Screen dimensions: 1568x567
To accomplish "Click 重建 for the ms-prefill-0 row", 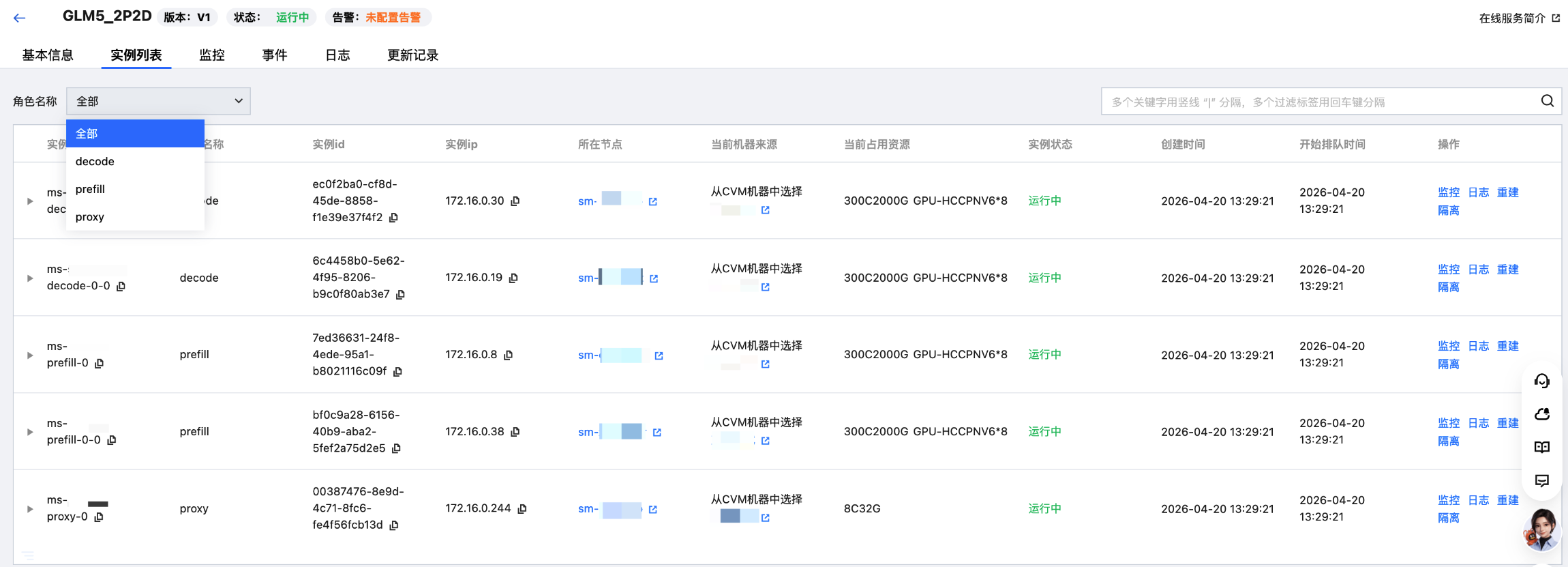I will pos(1507,346).
